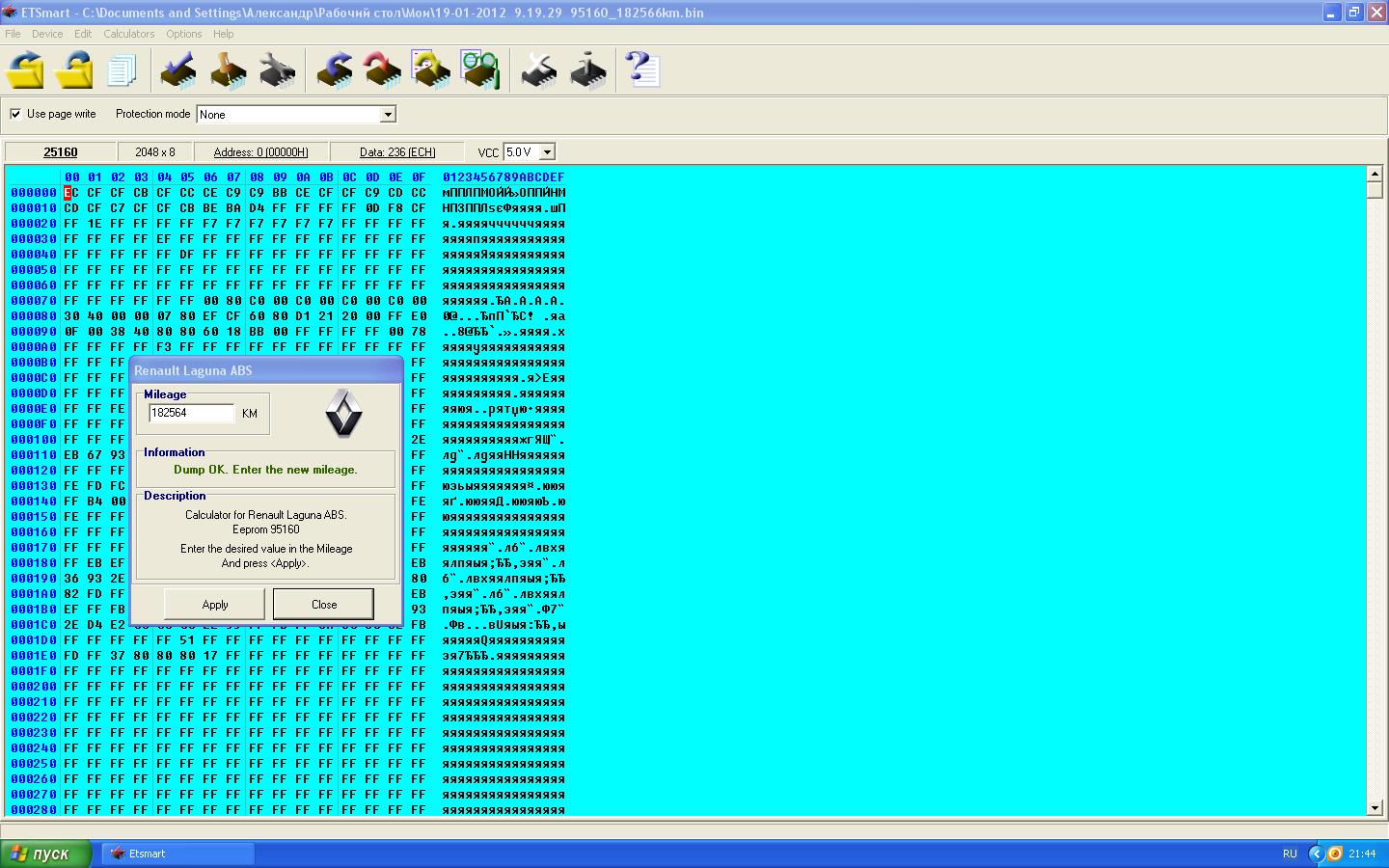The height and width of the screenshot is (868, 1389).
Task: Click the orange tray icon near the clock
Action: (1335, 854)
